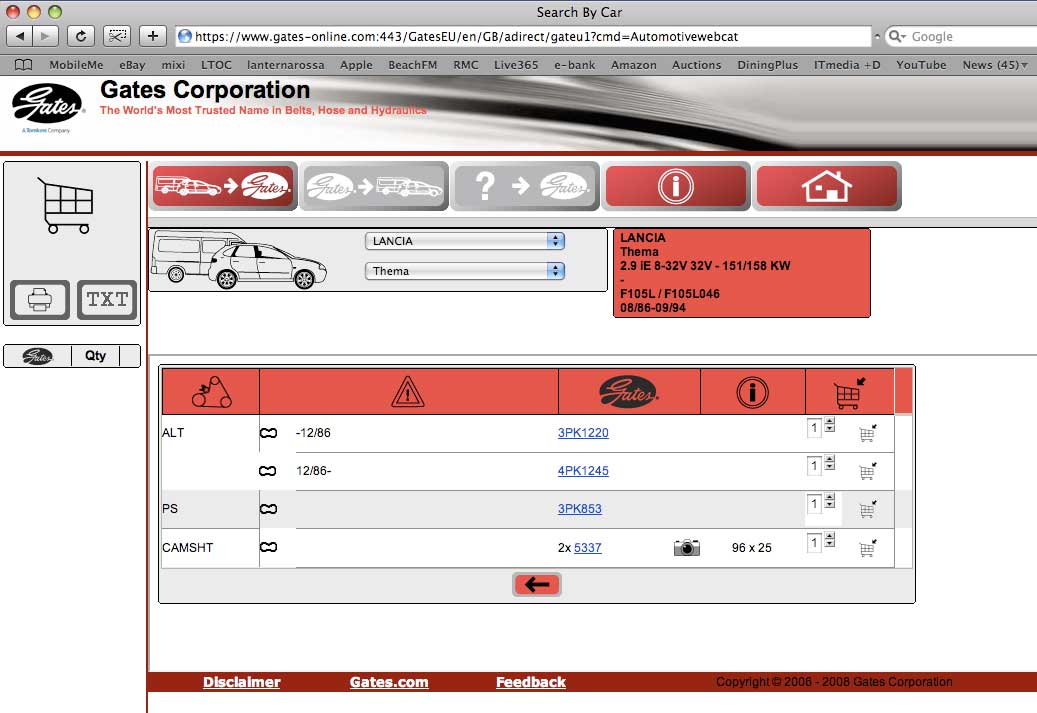This screenshot has height=713, width=1037.
Task: Open bookmarks book icon
Action: tap(24, 65)
